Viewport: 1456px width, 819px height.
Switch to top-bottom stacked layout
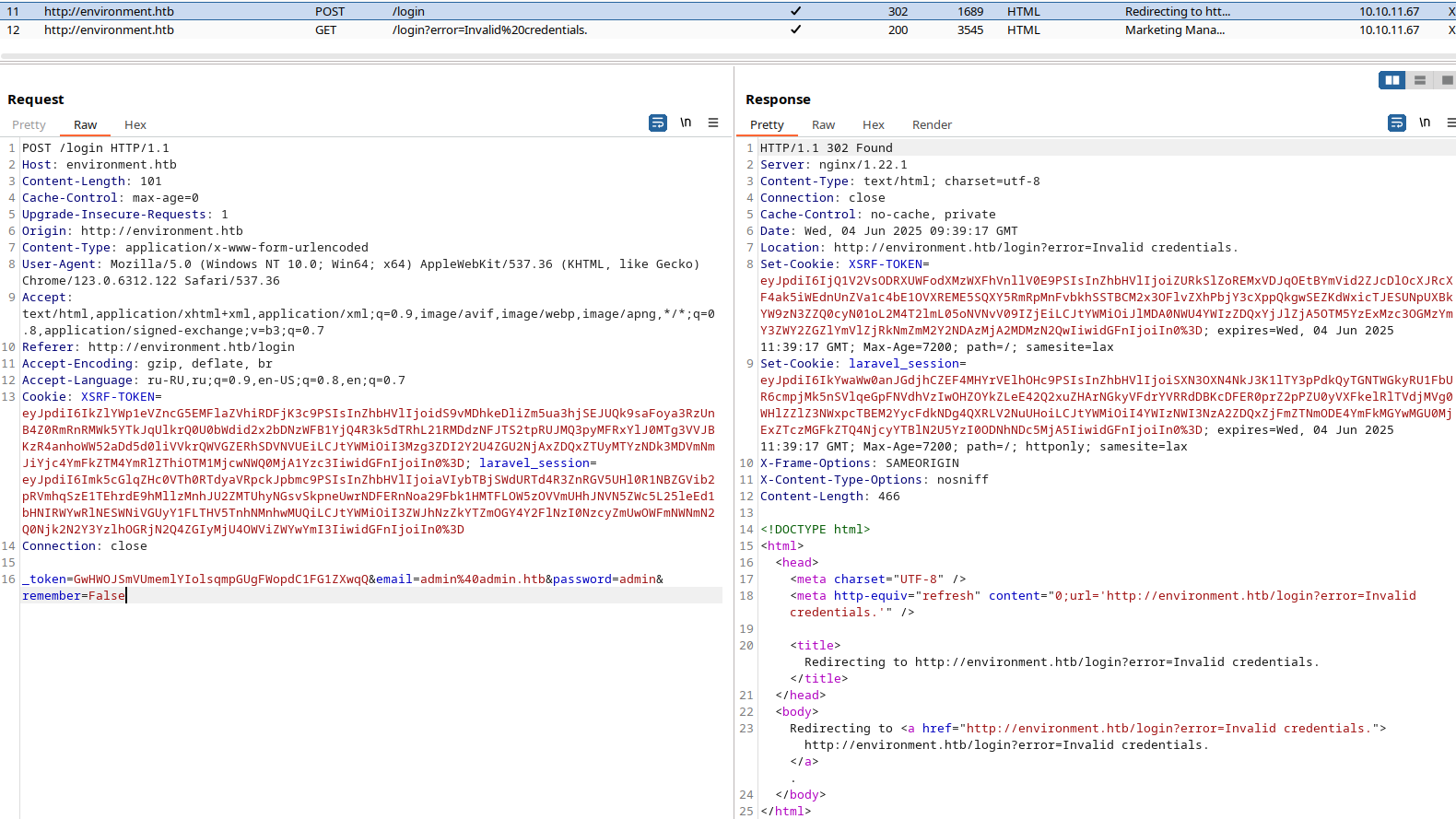(1420, 80)
